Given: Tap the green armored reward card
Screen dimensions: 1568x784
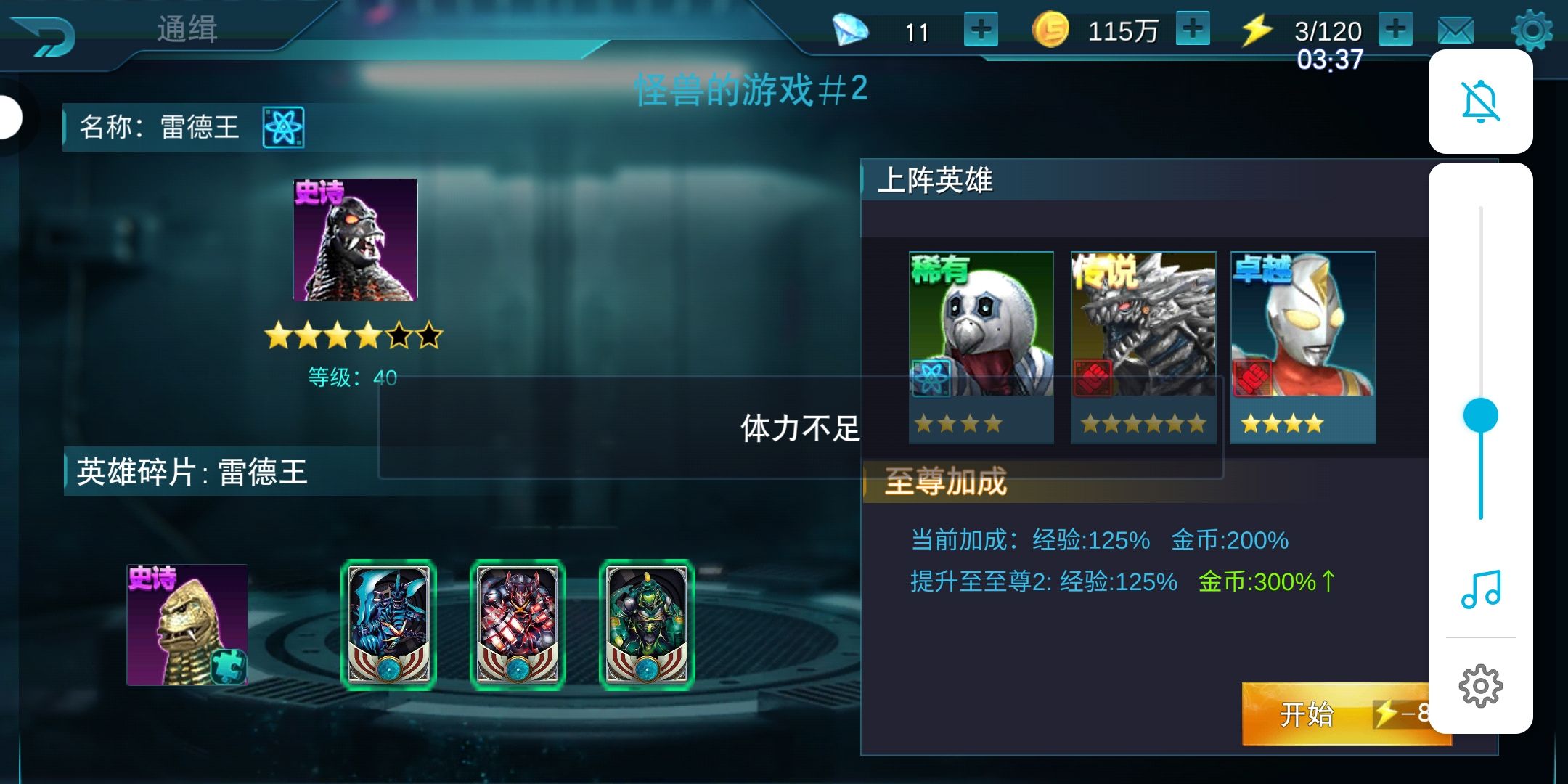Looking at the screenshot, I should click(647, 624).
